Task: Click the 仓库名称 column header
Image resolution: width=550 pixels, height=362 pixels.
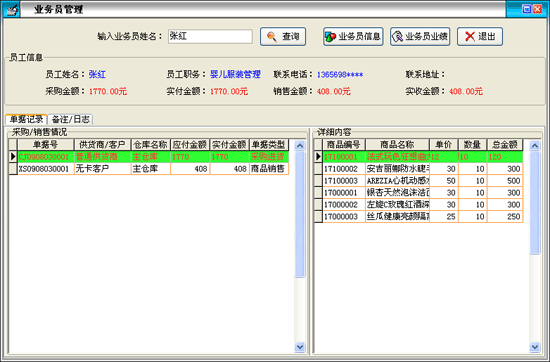Action: pyautogui.click(x=150, y=145)
